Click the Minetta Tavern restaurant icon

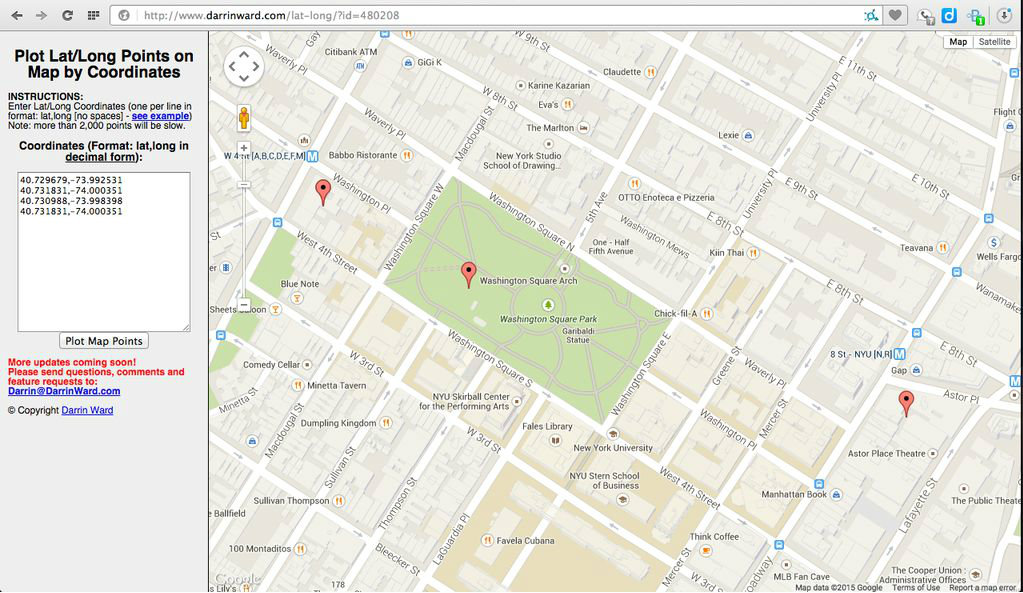(x=298, y=386)
